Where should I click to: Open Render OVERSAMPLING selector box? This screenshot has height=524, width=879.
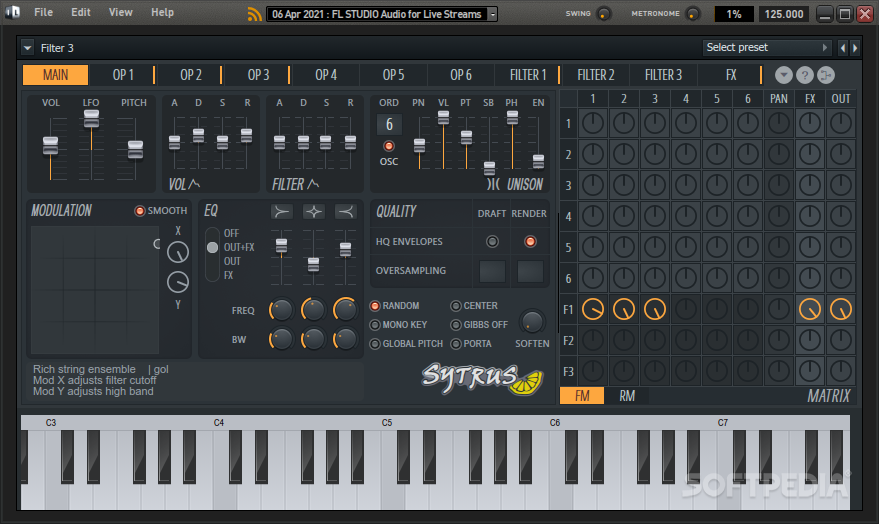coord(530,271)
